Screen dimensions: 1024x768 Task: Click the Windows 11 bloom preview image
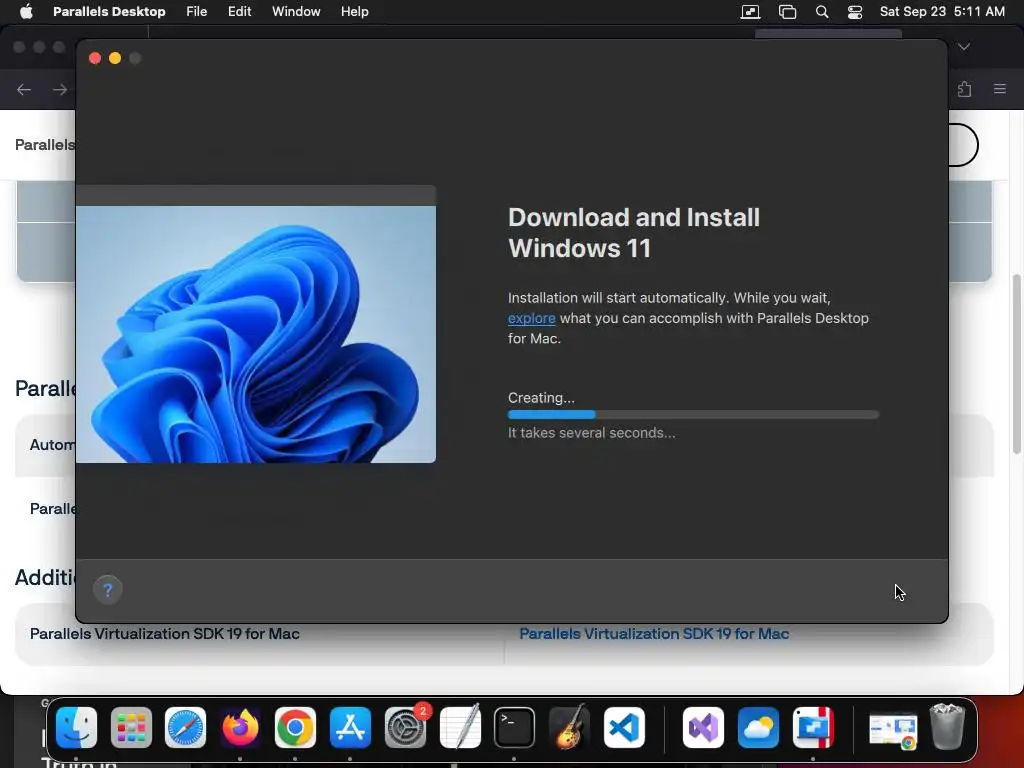coord(256,334)
